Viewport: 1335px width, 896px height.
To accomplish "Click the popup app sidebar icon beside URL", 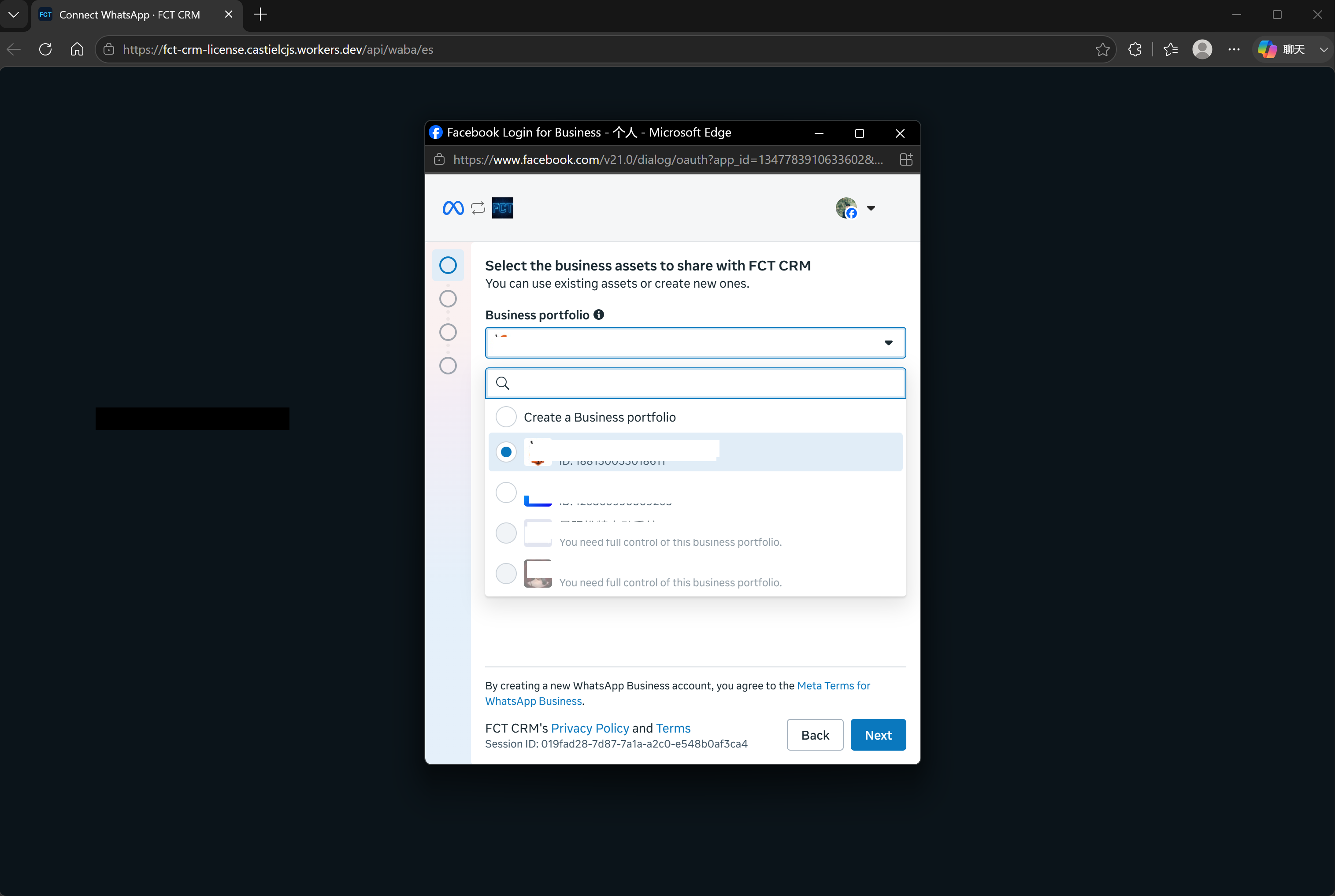I will [906, 159].
